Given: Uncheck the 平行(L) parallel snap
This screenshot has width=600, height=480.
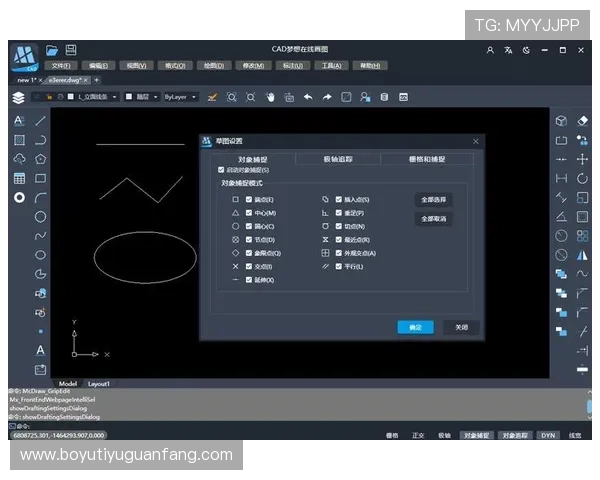Looking at the screenshot, I should click(x=339, y=266).
